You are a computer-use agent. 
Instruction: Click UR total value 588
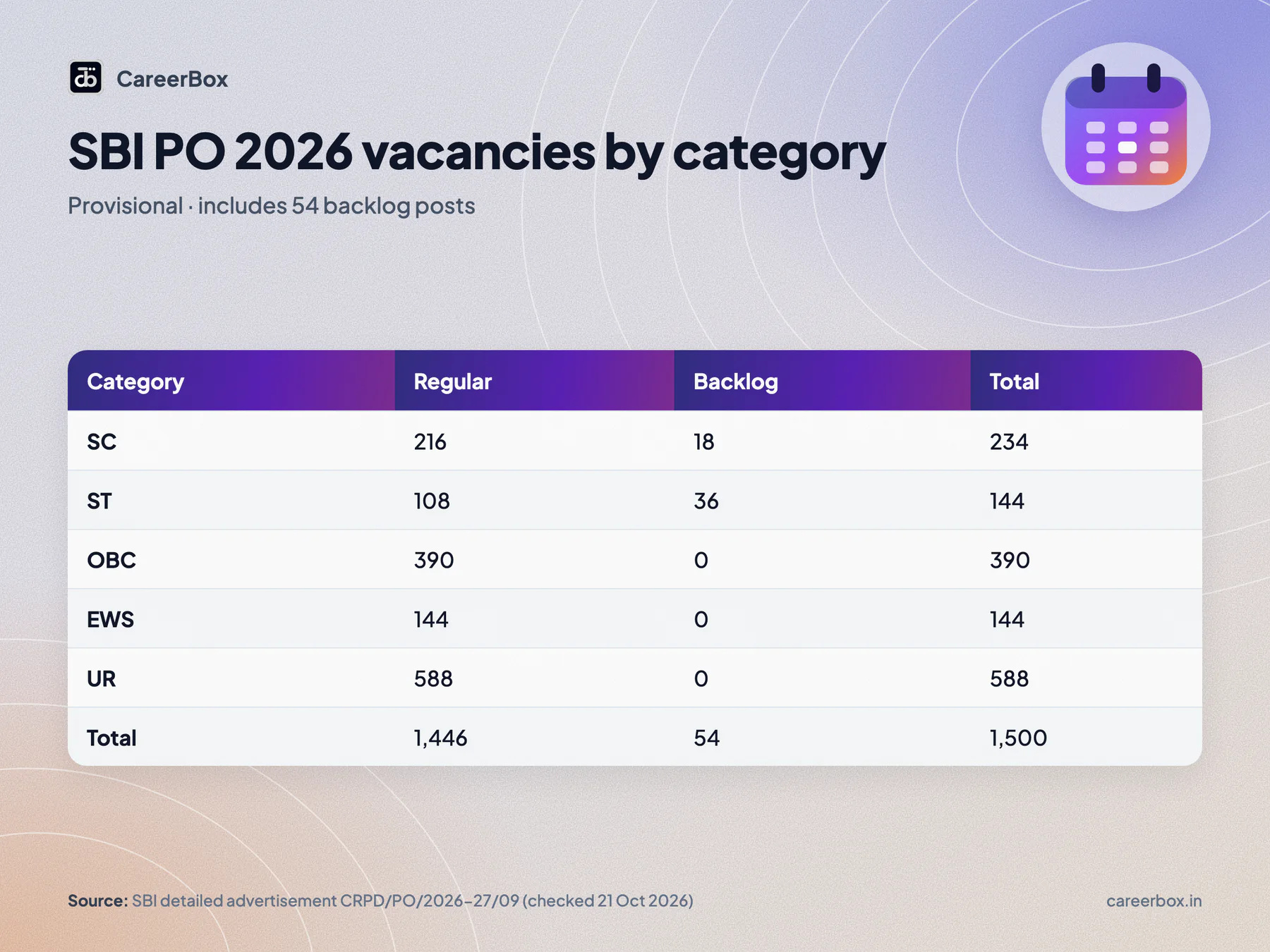point(1009,678)
